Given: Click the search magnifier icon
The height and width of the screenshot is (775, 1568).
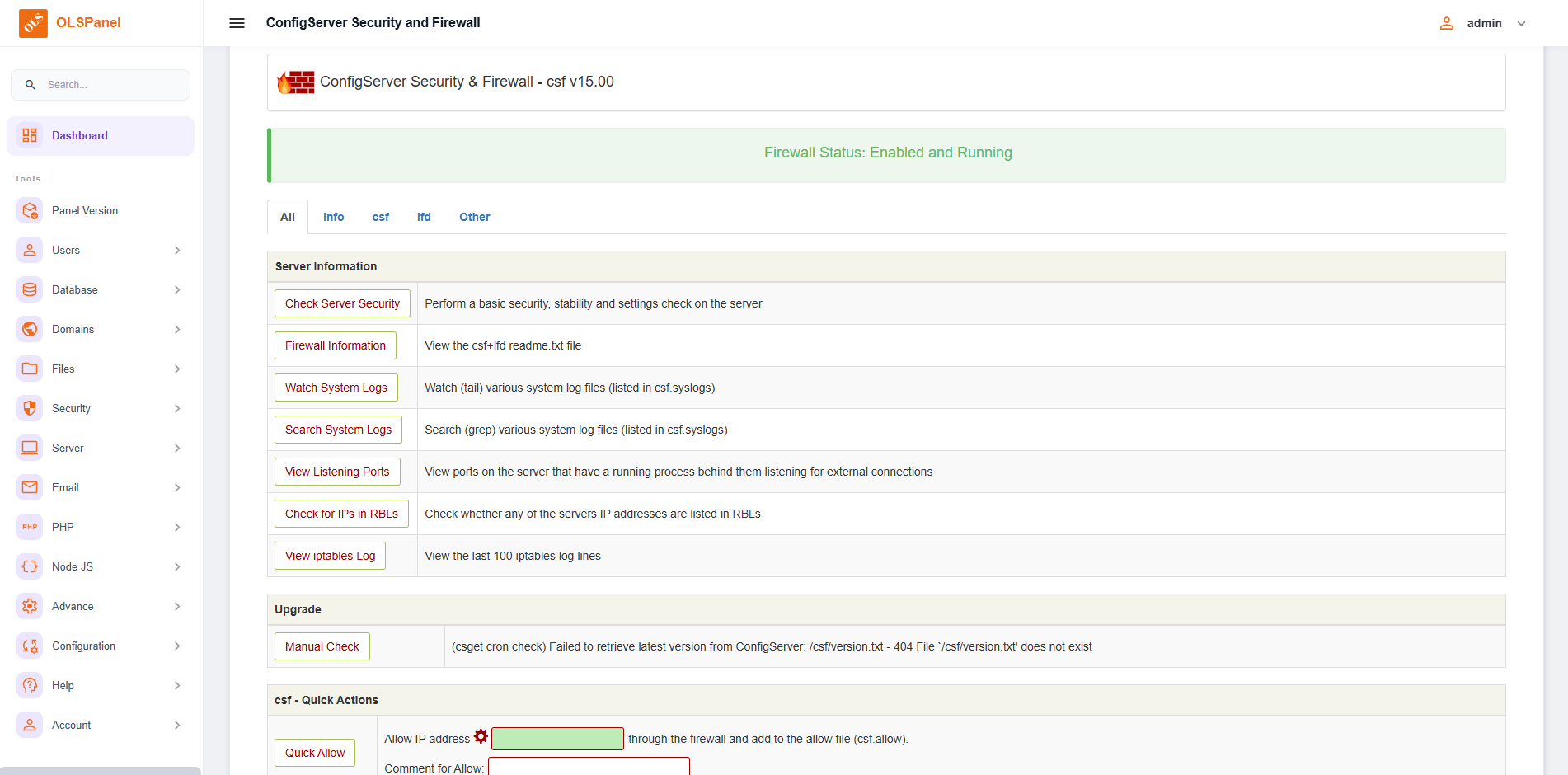Looking at the screenshot, I should [31, 85].
